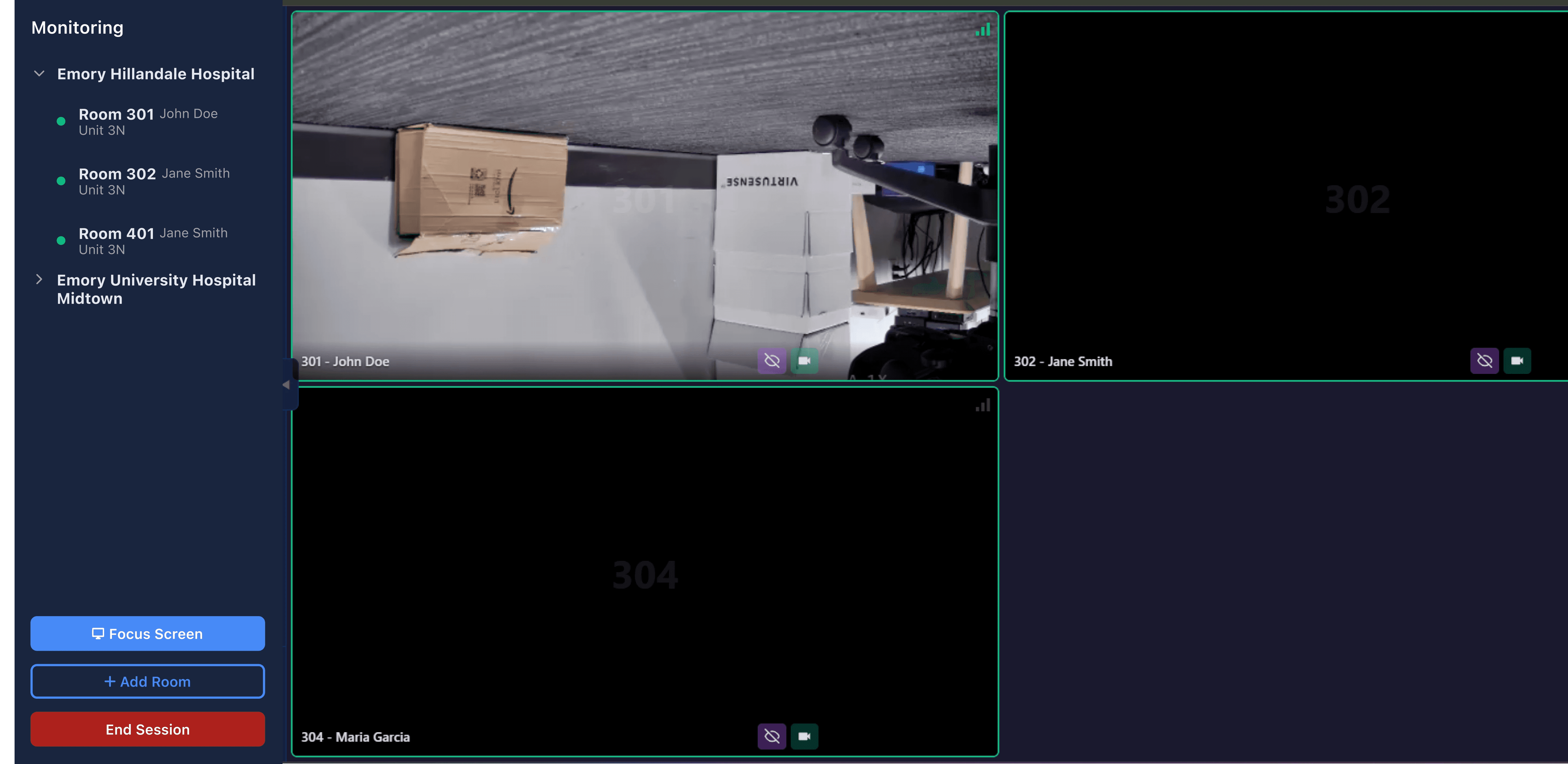The width and height of the screenshot is (1568, 764).
Task: Collapse the sidebar with arrow handle
Action: click(x=286, y=385)
